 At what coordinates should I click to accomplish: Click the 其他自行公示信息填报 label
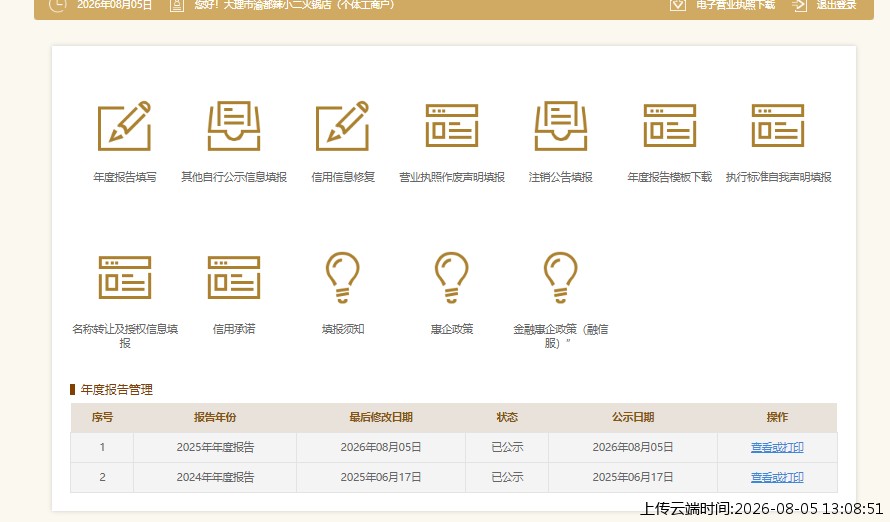pos(234,177)
